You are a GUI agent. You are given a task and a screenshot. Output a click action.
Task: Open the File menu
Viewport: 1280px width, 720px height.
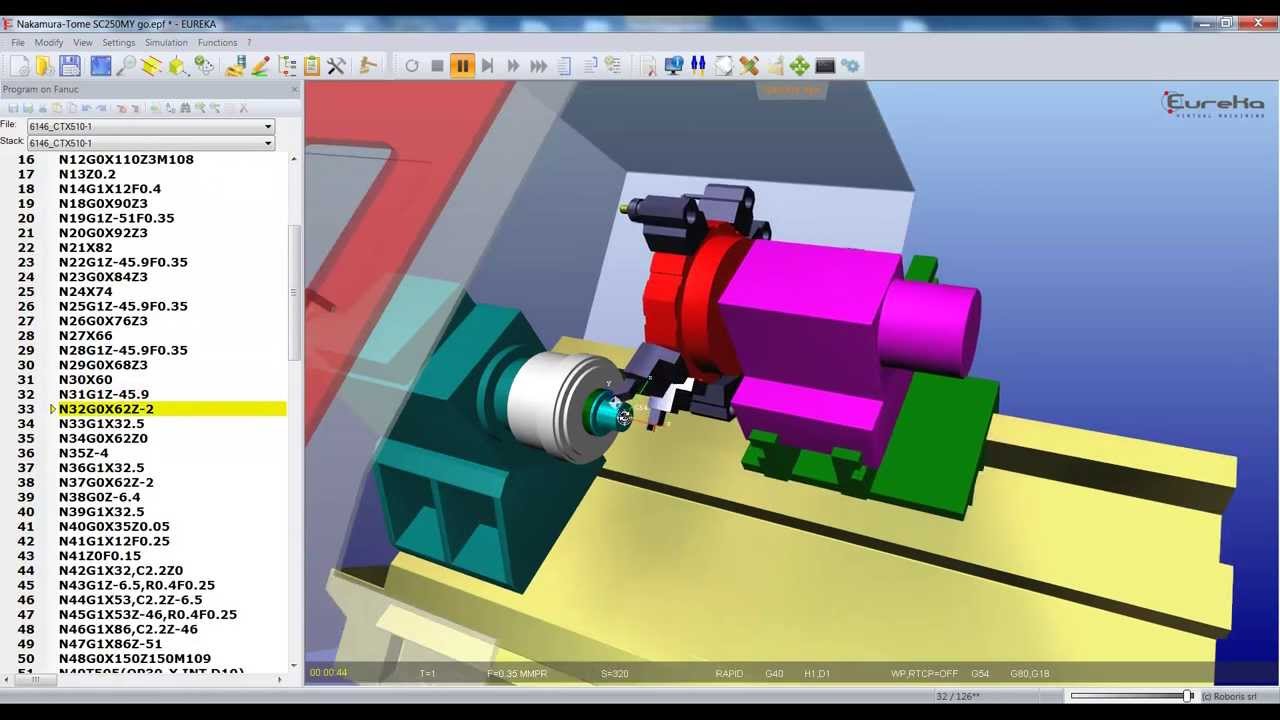pyautogui.click(x=18, y=43)
